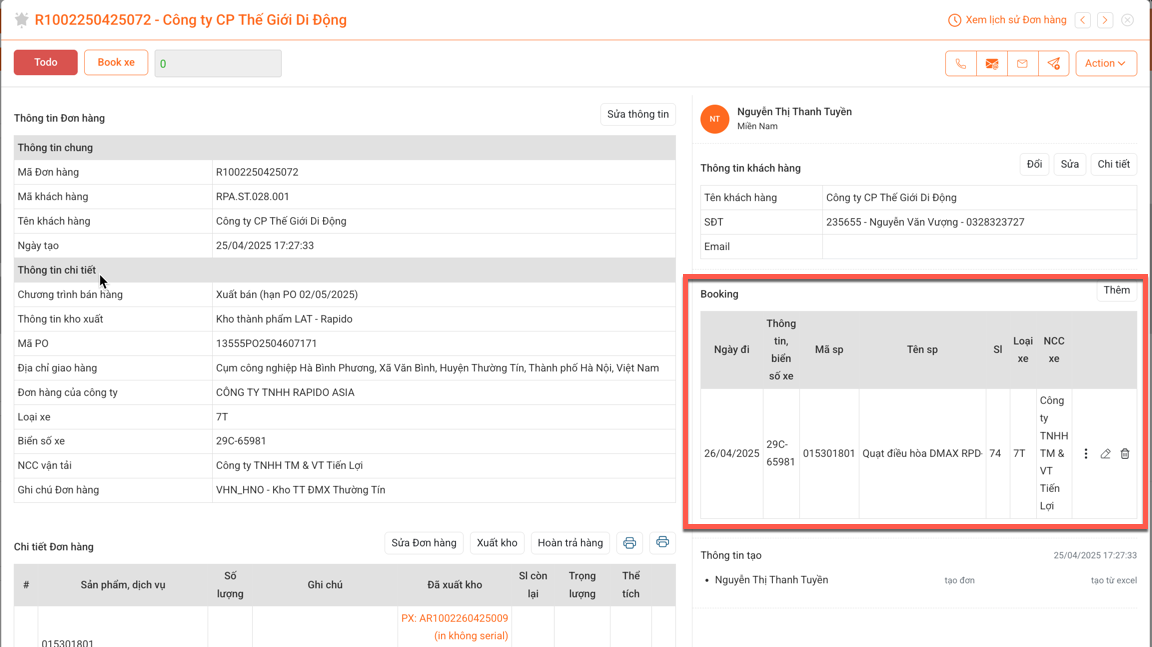
Task: Delete the booking with trash icon
Action: point(1125,454)
